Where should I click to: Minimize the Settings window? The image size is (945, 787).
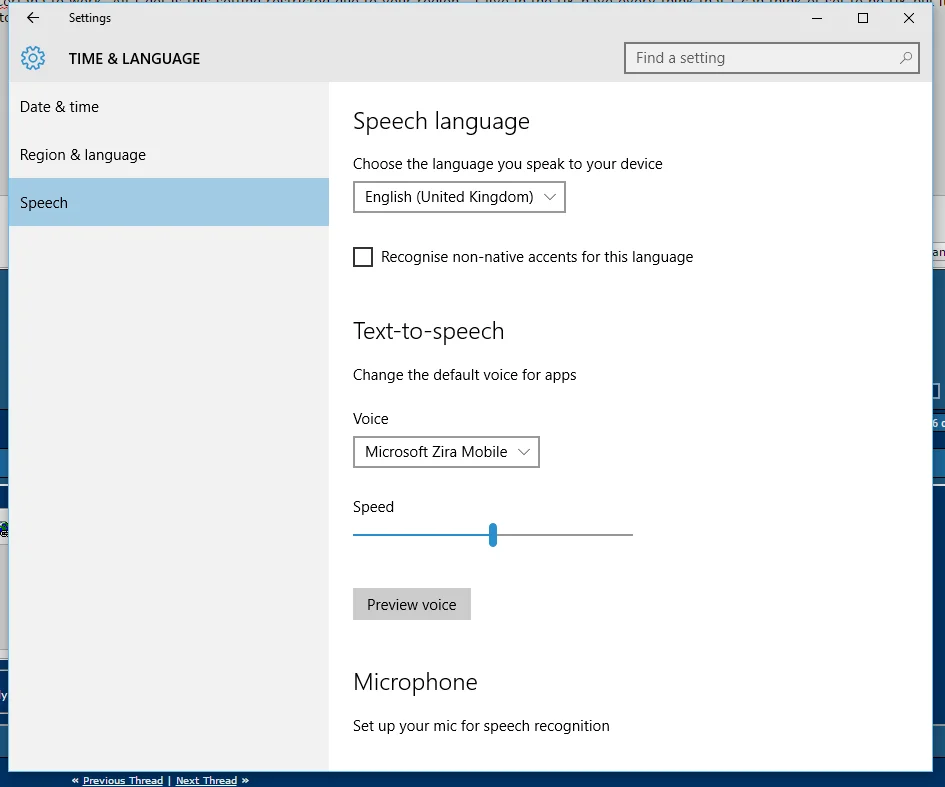pos(817,18)
